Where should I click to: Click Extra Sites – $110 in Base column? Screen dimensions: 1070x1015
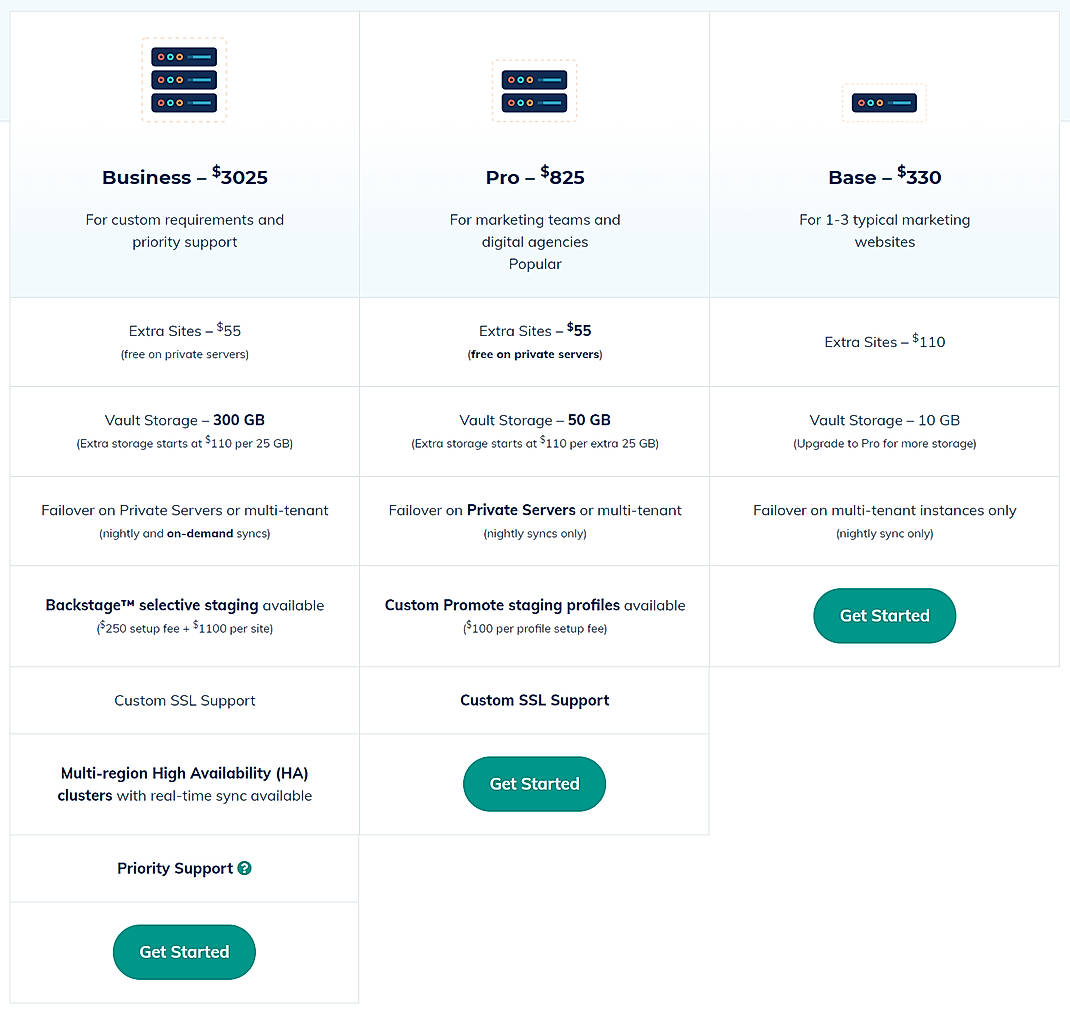coord(884,341)
